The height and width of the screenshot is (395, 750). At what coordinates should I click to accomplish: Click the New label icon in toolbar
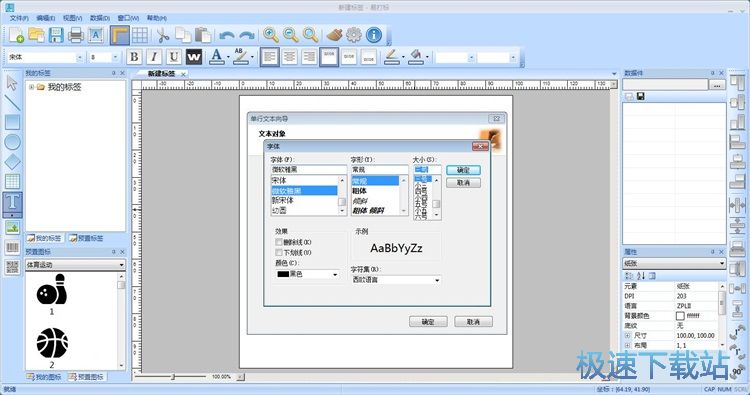(16, 35)
